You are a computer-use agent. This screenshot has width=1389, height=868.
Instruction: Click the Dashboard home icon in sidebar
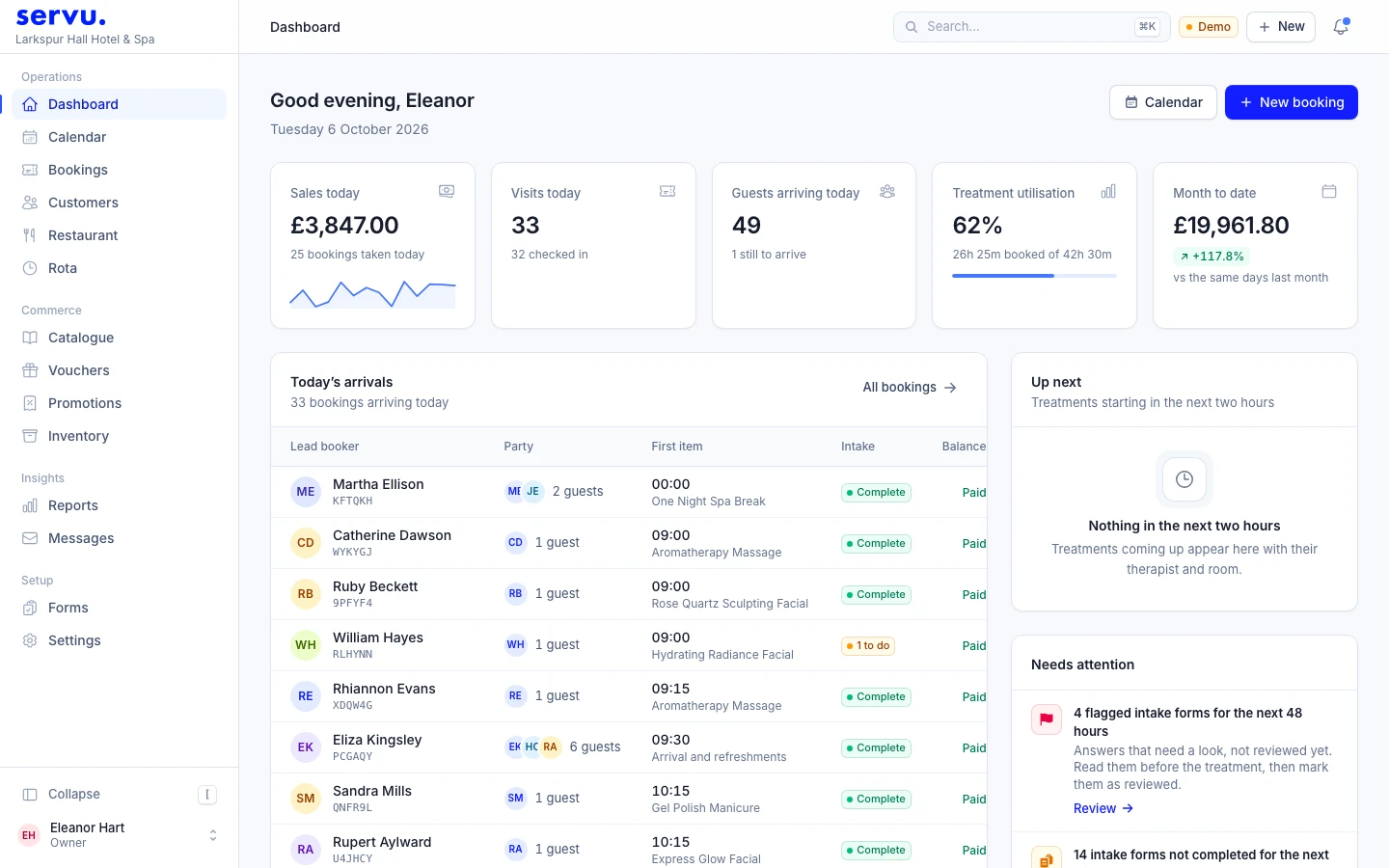30,104
